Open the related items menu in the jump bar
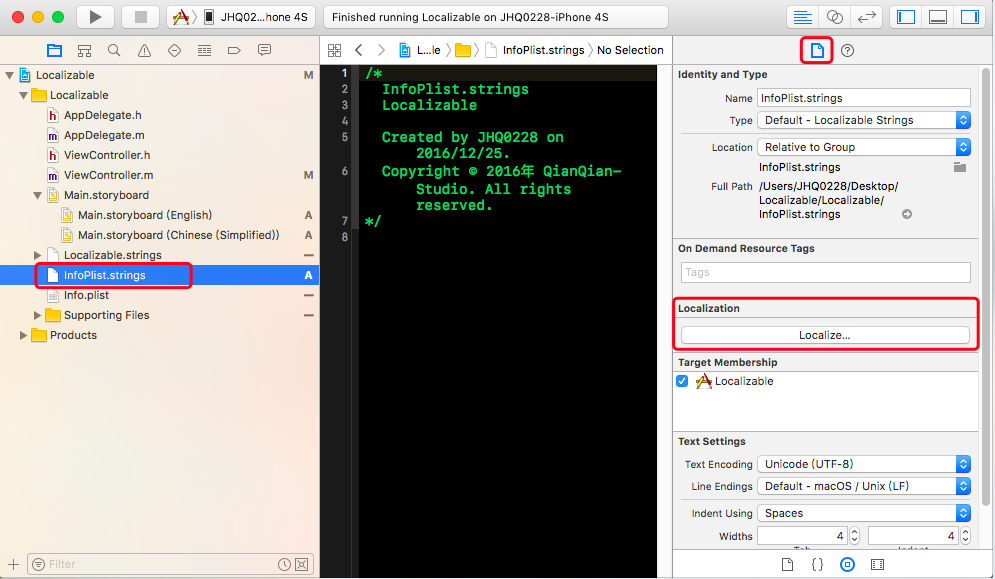The width and height of the screenshot is (995, 579). [x=334, y=50]
